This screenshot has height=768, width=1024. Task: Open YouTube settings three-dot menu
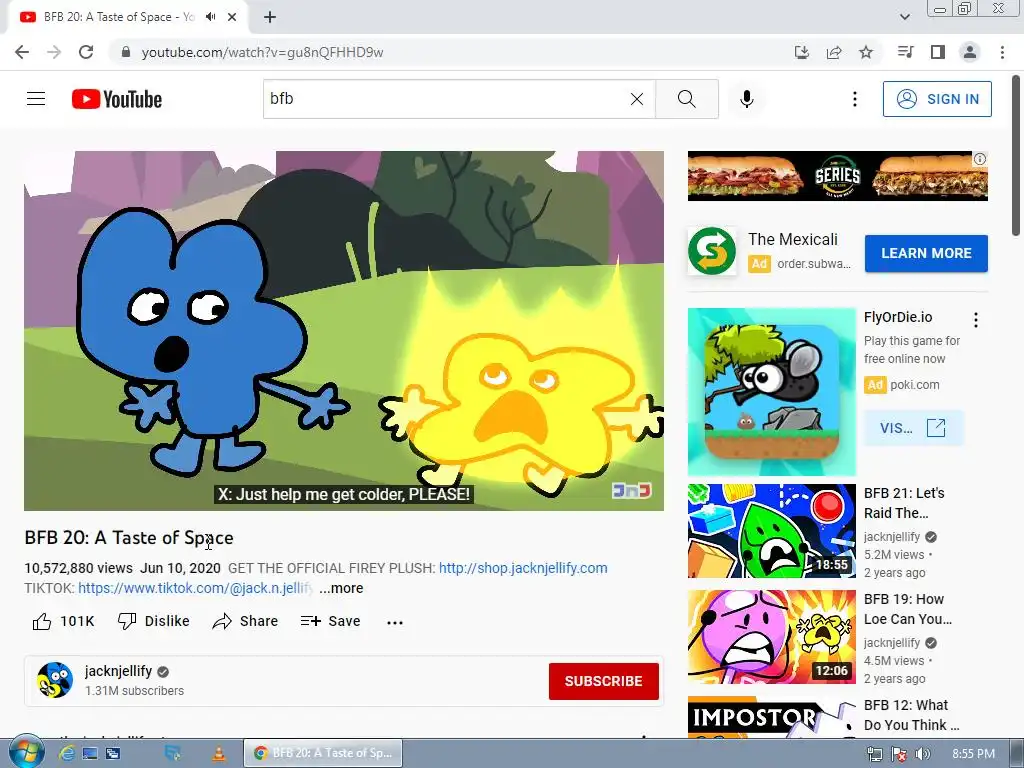pyautogui.click(x=854, y=99)
